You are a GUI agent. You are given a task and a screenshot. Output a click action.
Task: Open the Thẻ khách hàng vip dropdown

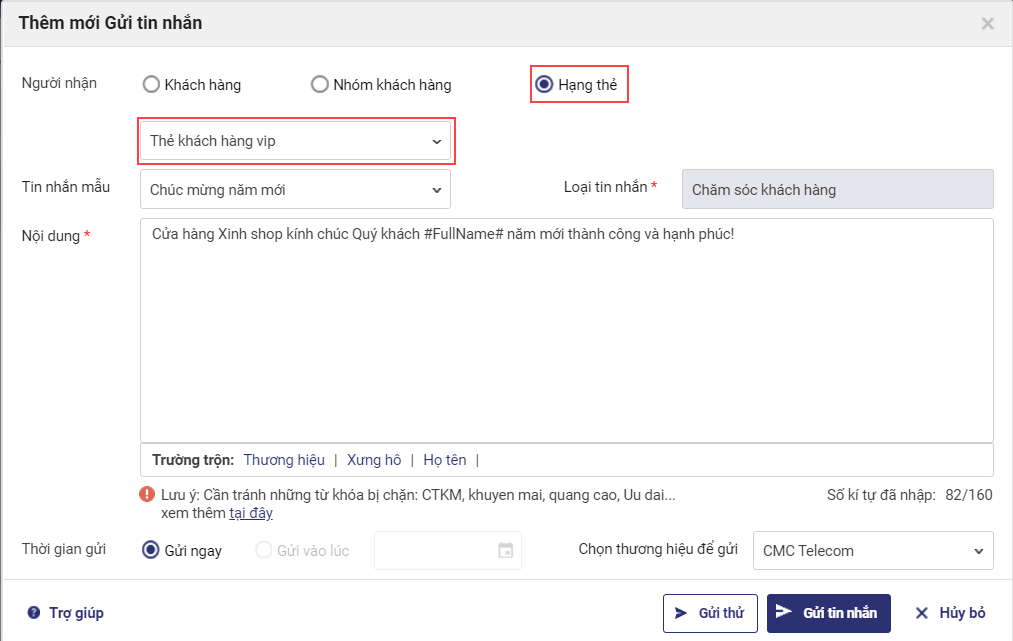(x=296, y=141)
